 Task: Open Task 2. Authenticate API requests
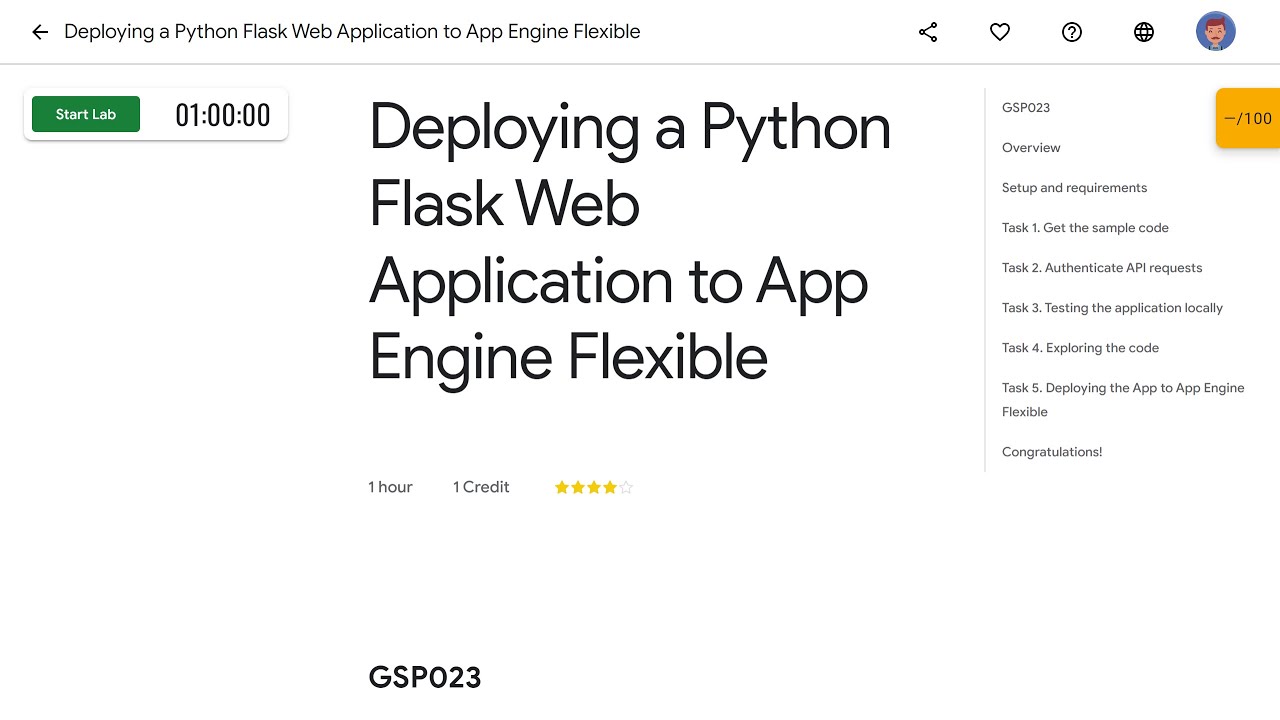click(x=1102, y=268)
